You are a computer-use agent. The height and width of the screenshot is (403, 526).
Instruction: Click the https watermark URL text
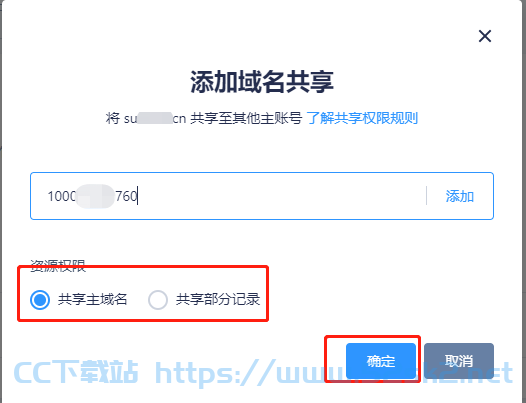point(334,372)
